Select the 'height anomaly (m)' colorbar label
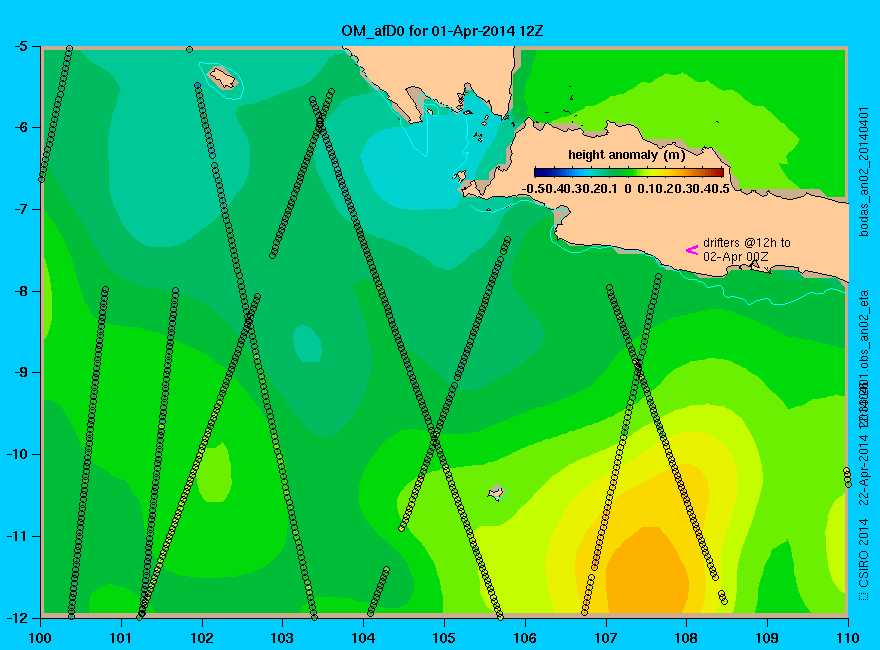Viewport: 880px width, 650px height. point(626,155)
